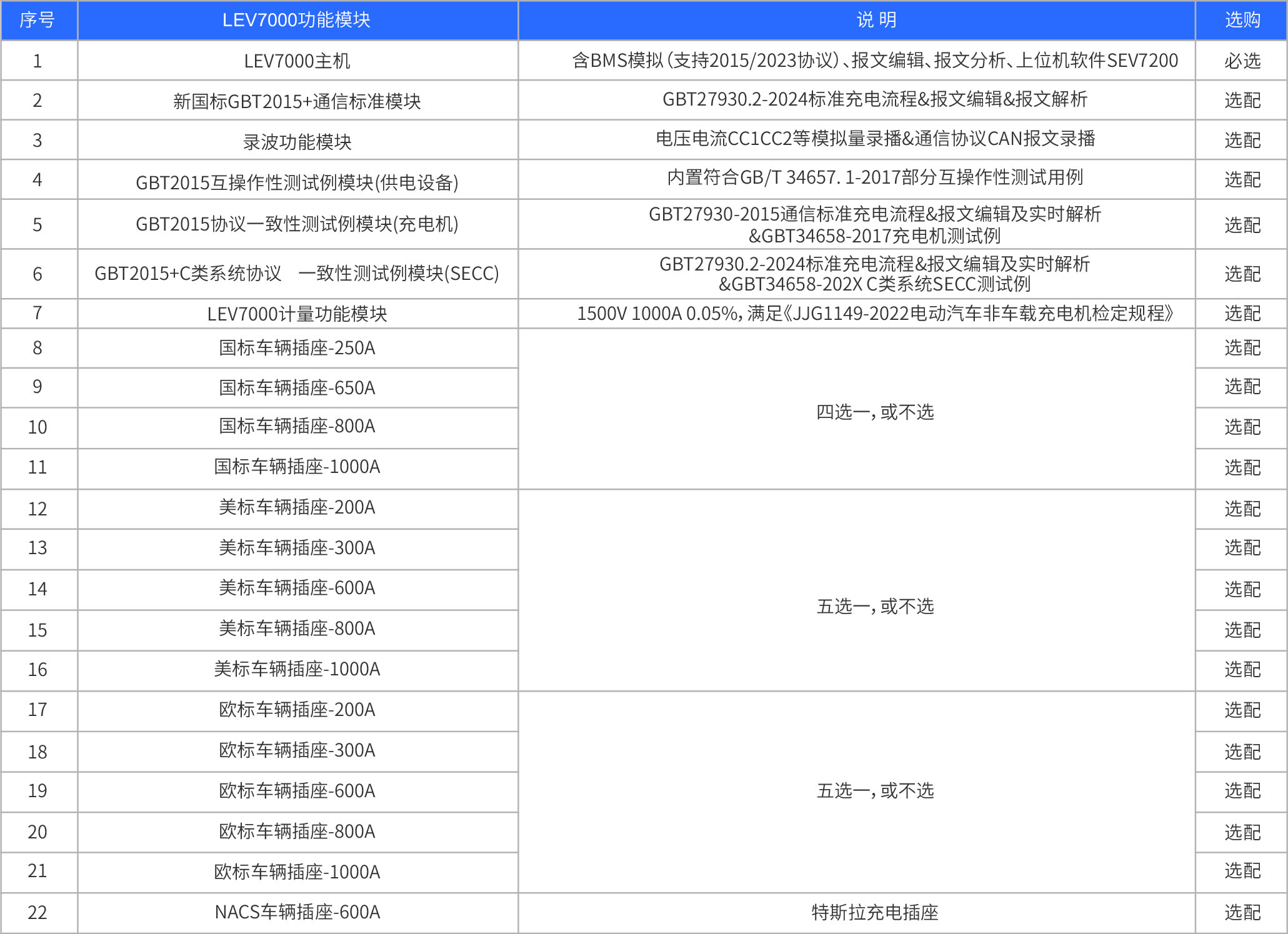Click the 序号 column header

(37, 20)
